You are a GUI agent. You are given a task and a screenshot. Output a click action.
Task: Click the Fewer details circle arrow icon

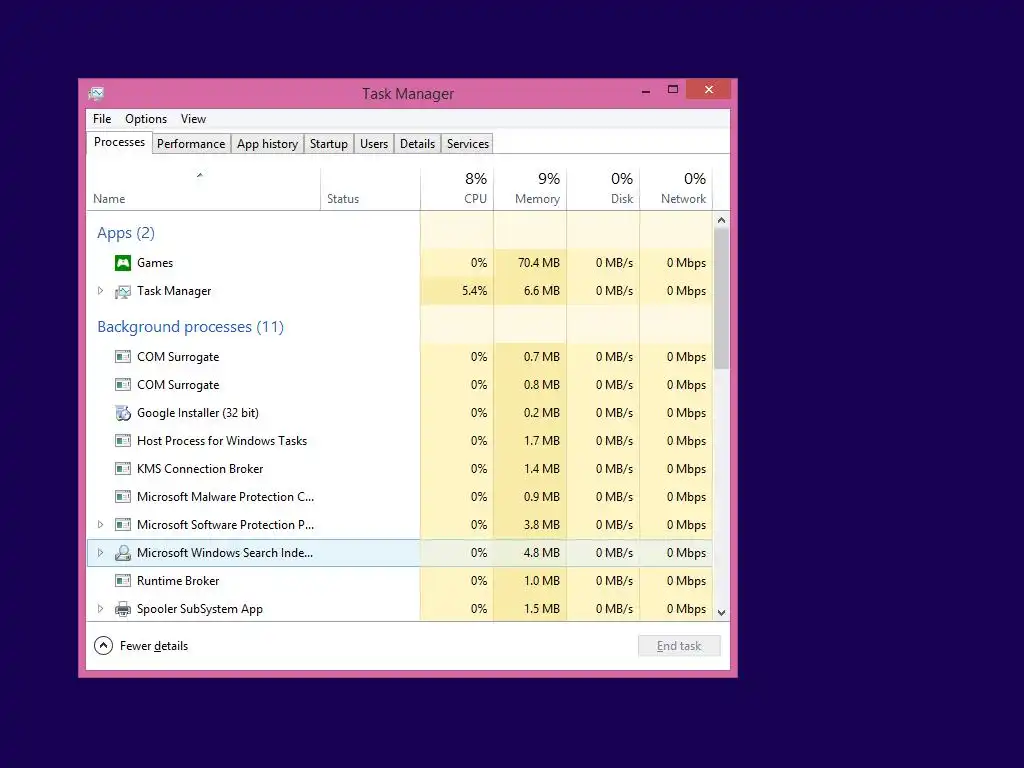point(103,646)
